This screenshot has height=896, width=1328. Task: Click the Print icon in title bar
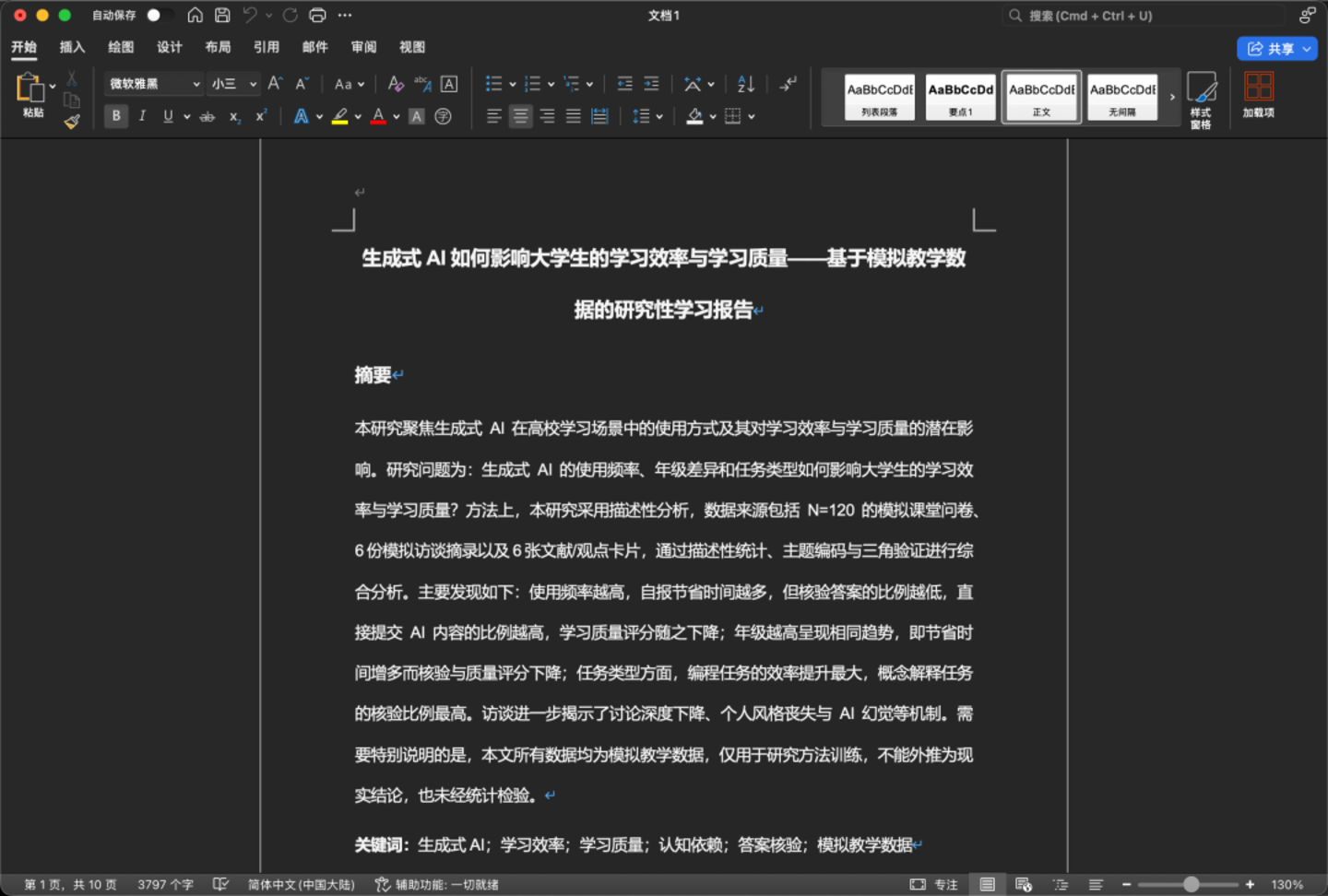coord(317,15)
